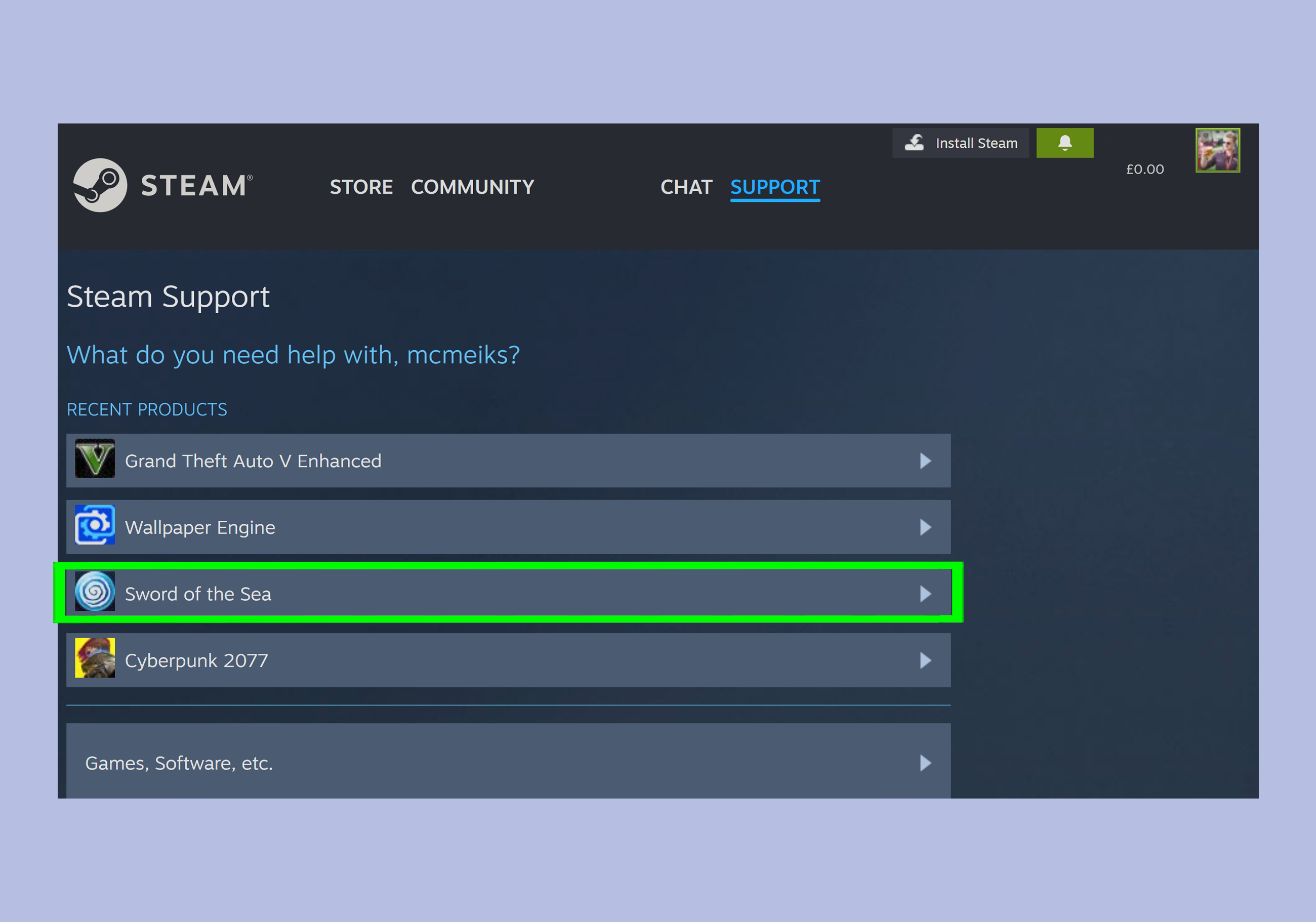Click the Sword of the Sea spiral icon

(x=95, y=592)
